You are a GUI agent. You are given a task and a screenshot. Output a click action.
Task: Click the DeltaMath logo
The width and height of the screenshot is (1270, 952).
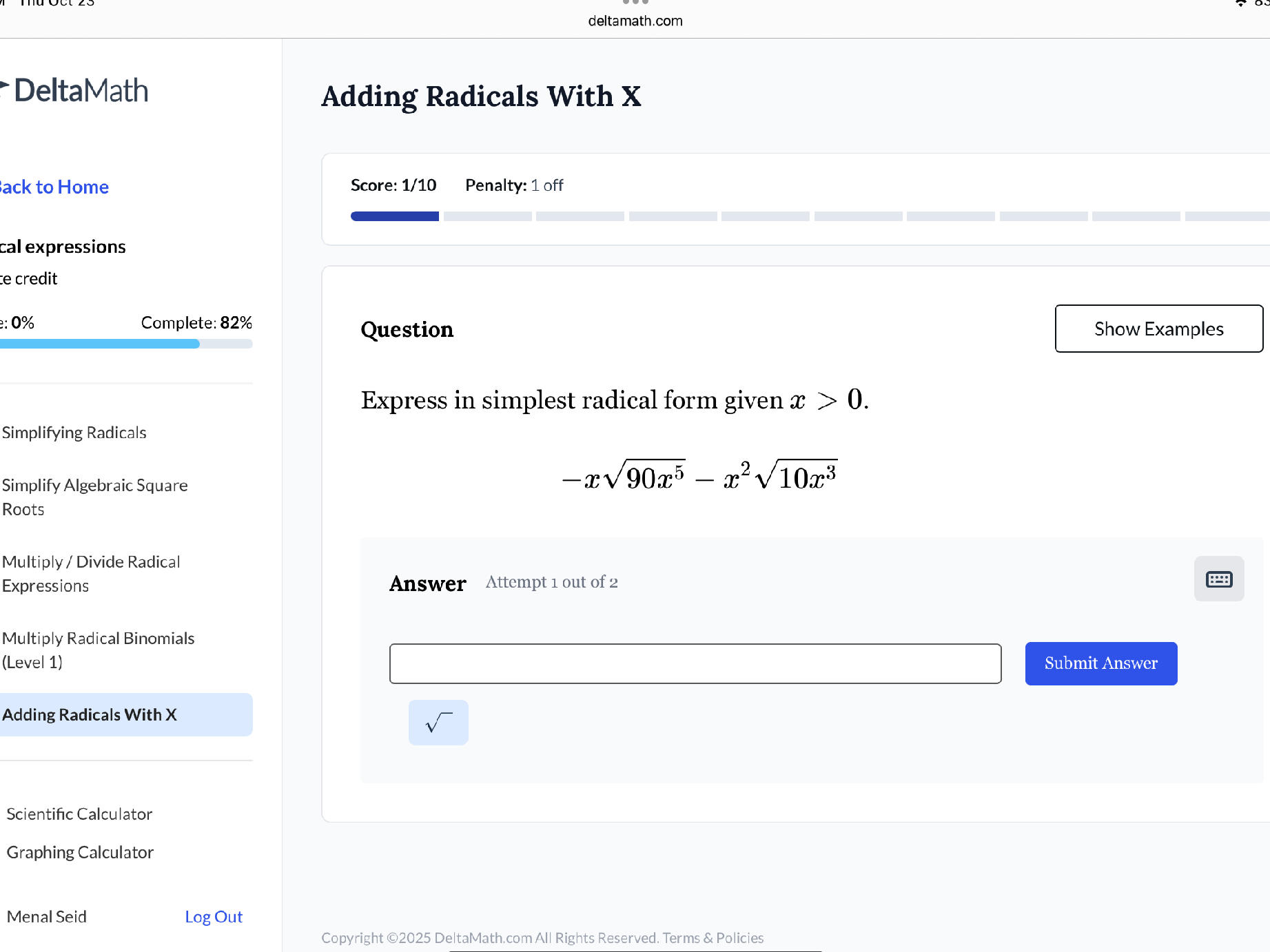tap(74, 89)
